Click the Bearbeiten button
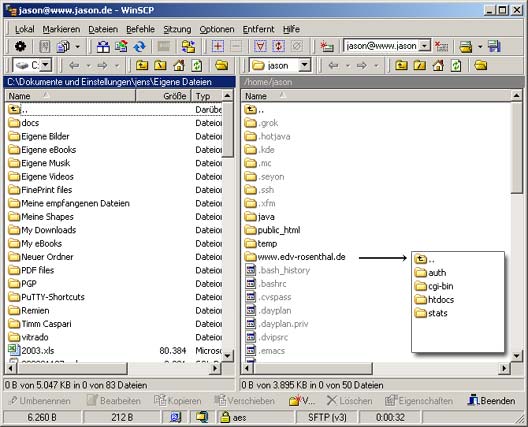 coord(113,400)
